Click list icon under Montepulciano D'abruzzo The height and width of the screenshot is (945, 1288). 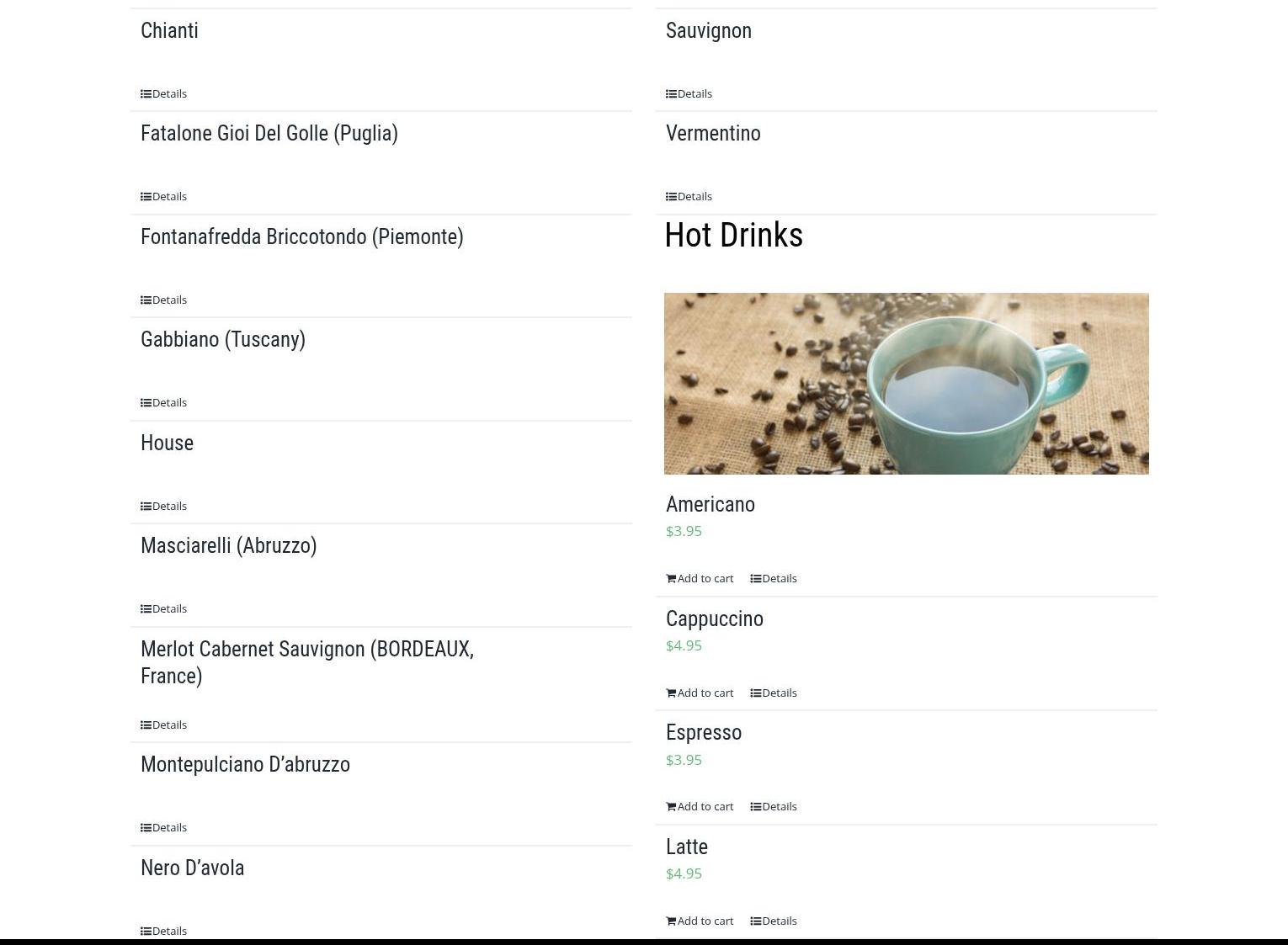click(146, 827)
